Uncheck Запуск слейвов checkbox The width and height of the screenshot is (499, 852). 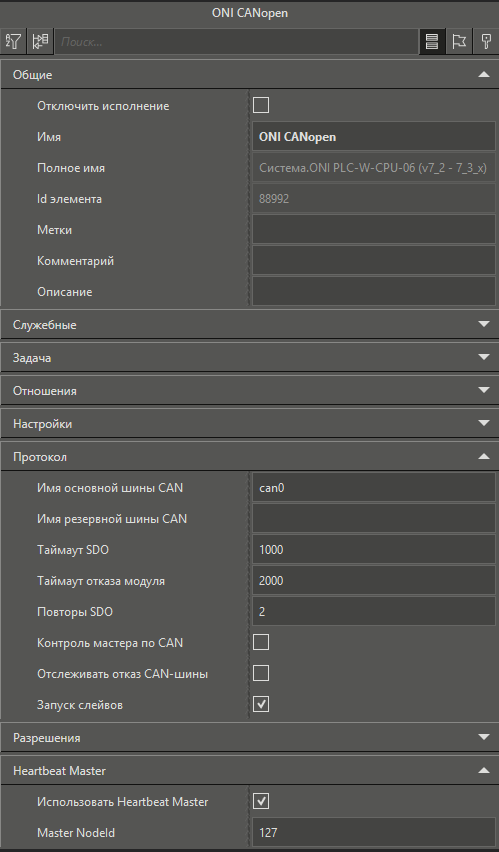point(261,704)
